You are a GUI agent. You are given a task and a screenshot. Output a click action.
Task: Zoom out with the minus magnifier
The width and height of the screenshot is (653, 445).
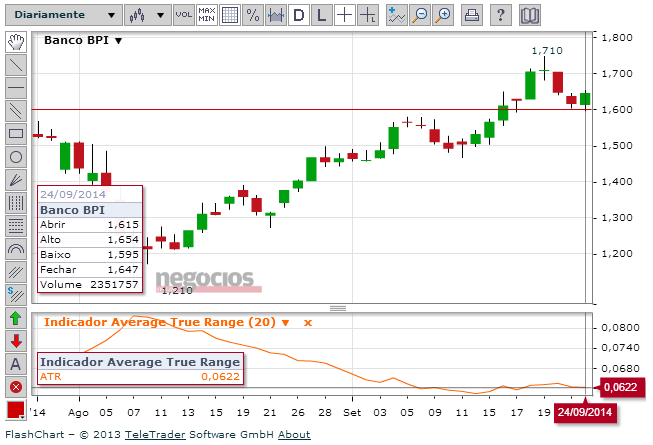420,15
